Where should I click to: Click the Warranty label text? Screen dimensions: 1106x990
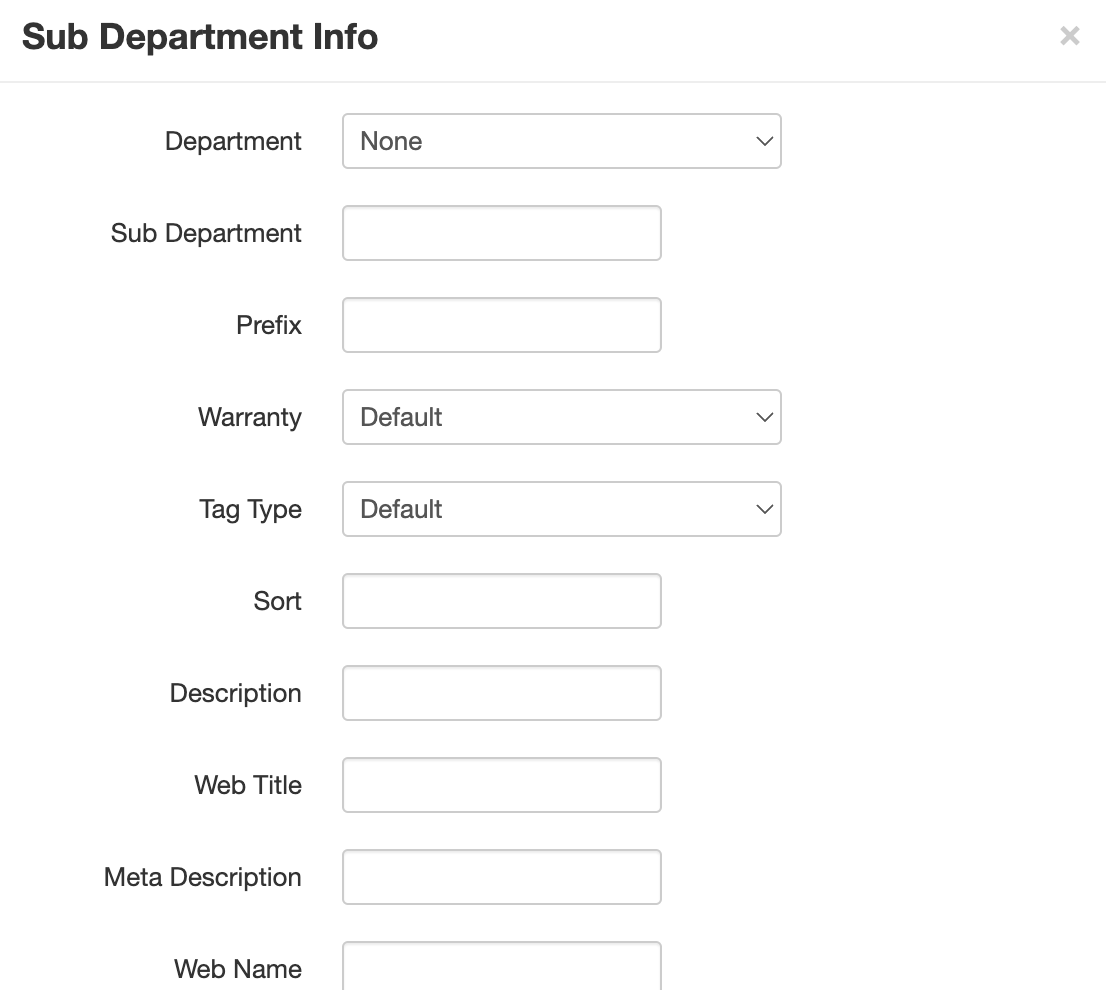click(x=250, y=417)
